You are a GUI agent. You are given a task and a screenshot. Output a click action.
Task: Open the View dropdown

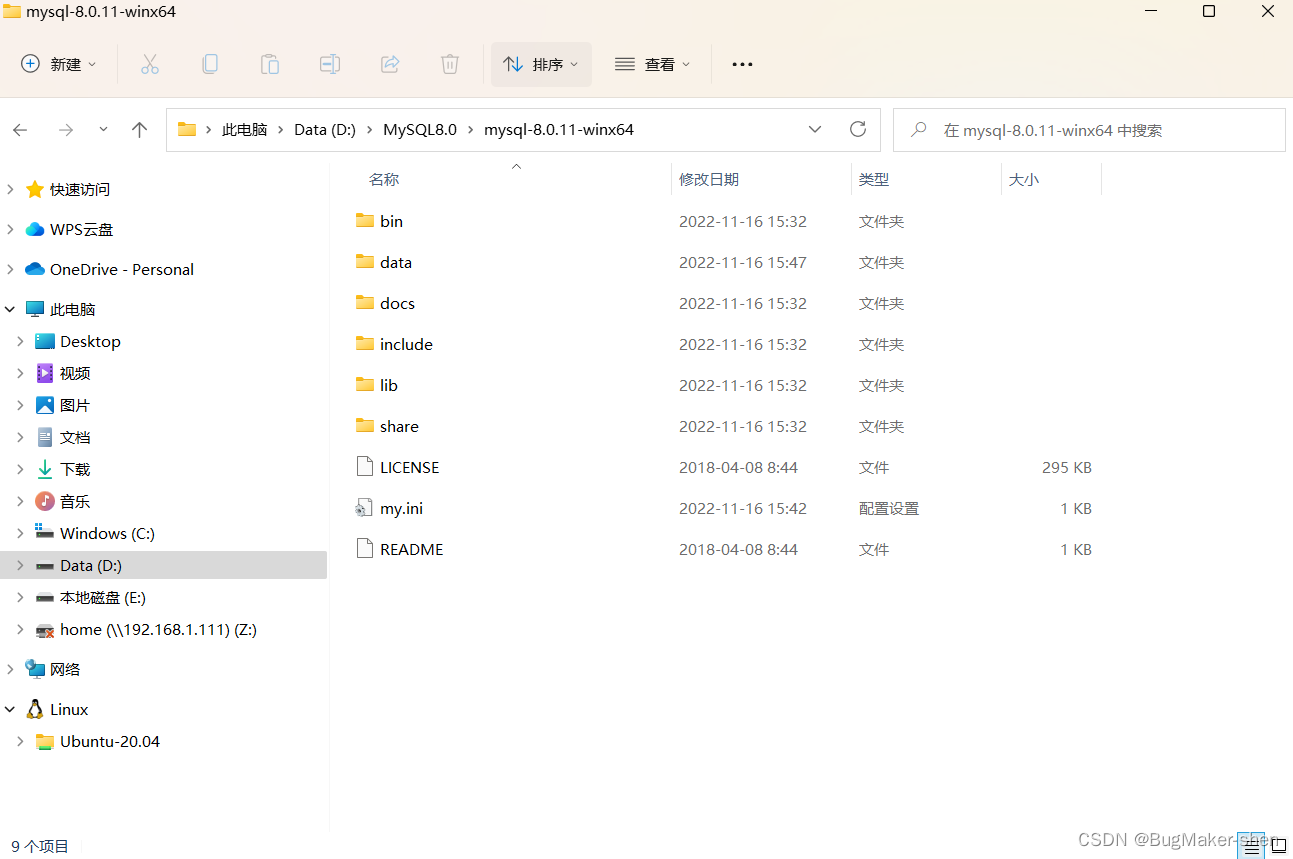tap(652, 64)
